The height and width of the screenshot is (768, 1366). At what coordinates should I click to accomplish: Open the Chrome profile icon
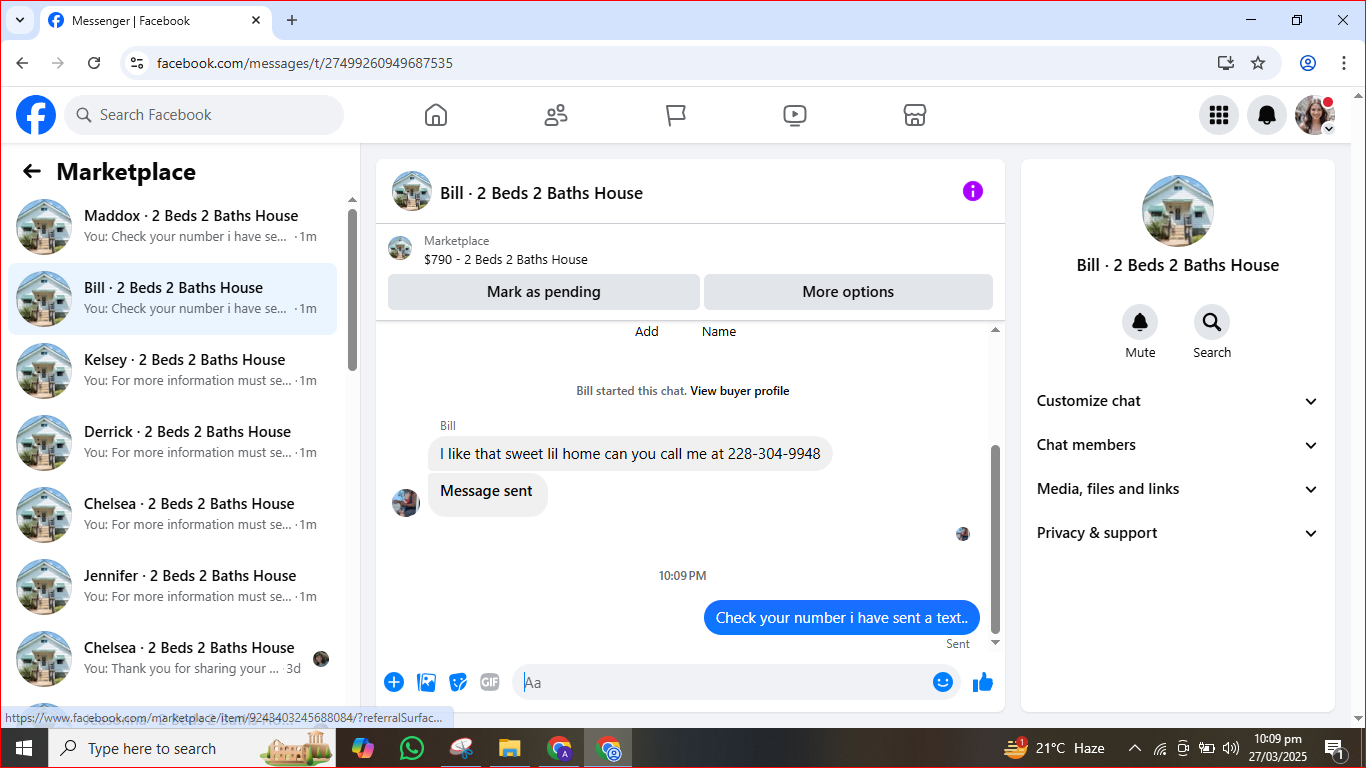click(1308, 63)
